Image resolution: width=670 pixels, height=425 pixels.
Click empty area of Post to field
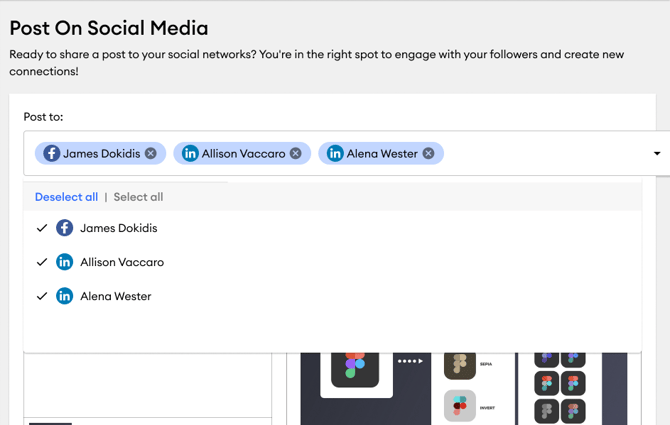[540, 154]
